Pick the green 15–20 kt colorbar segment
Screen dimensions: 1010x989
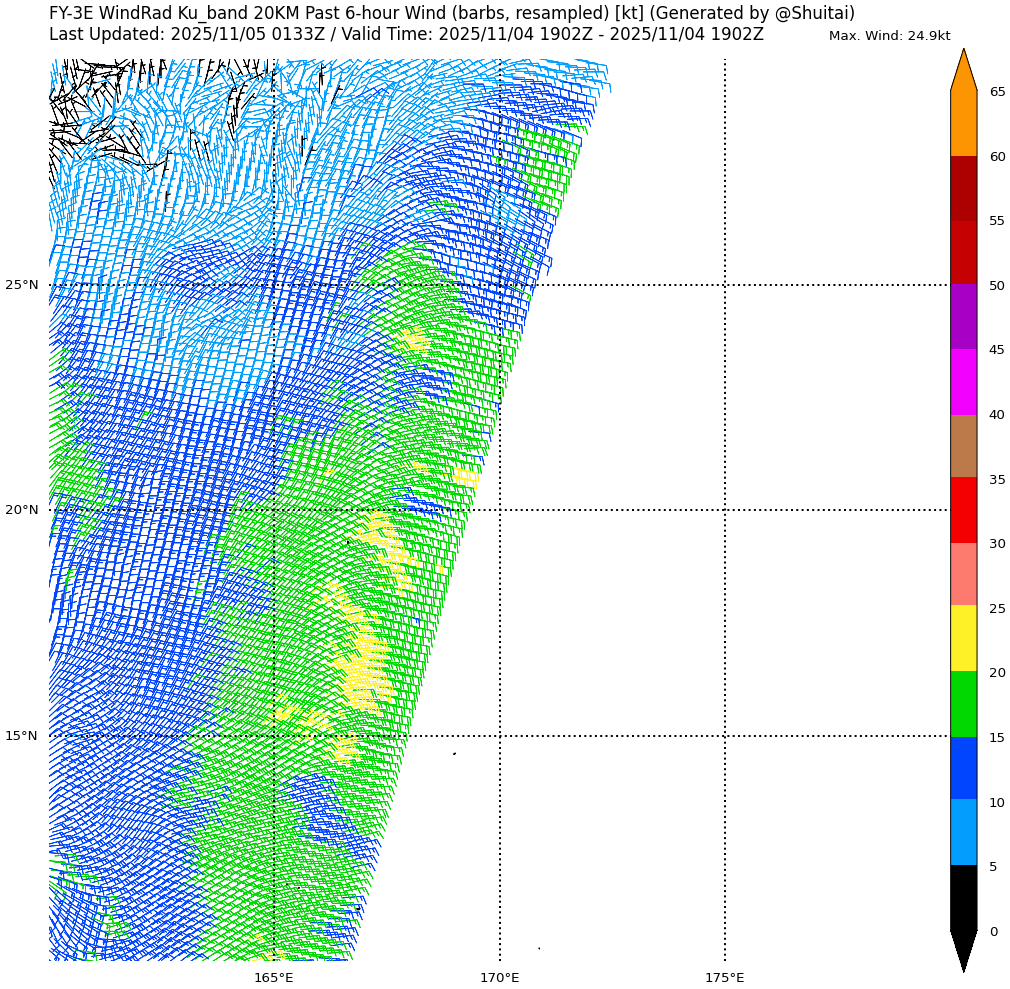(x=963, y=704)
